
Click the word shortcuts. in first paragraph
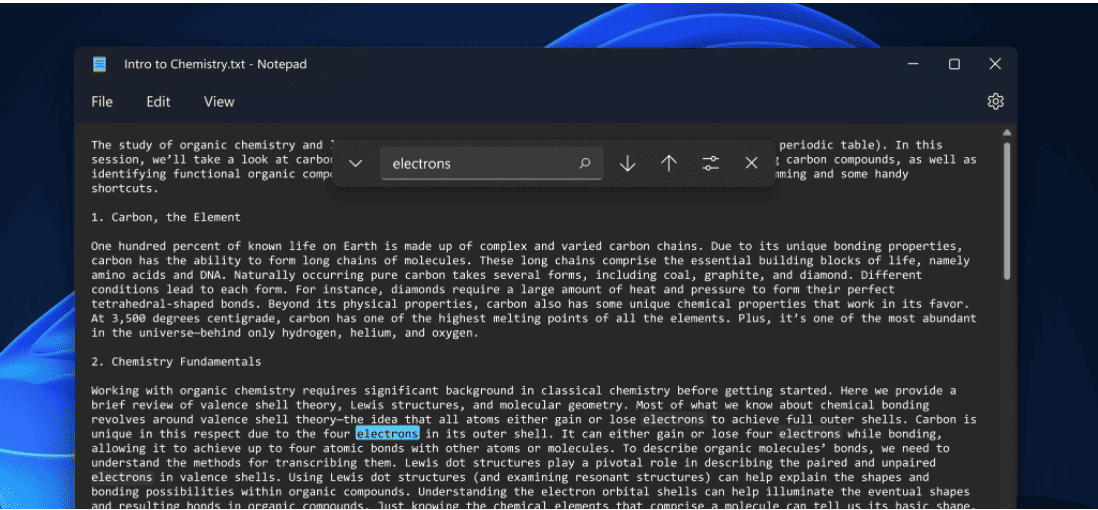125,188
